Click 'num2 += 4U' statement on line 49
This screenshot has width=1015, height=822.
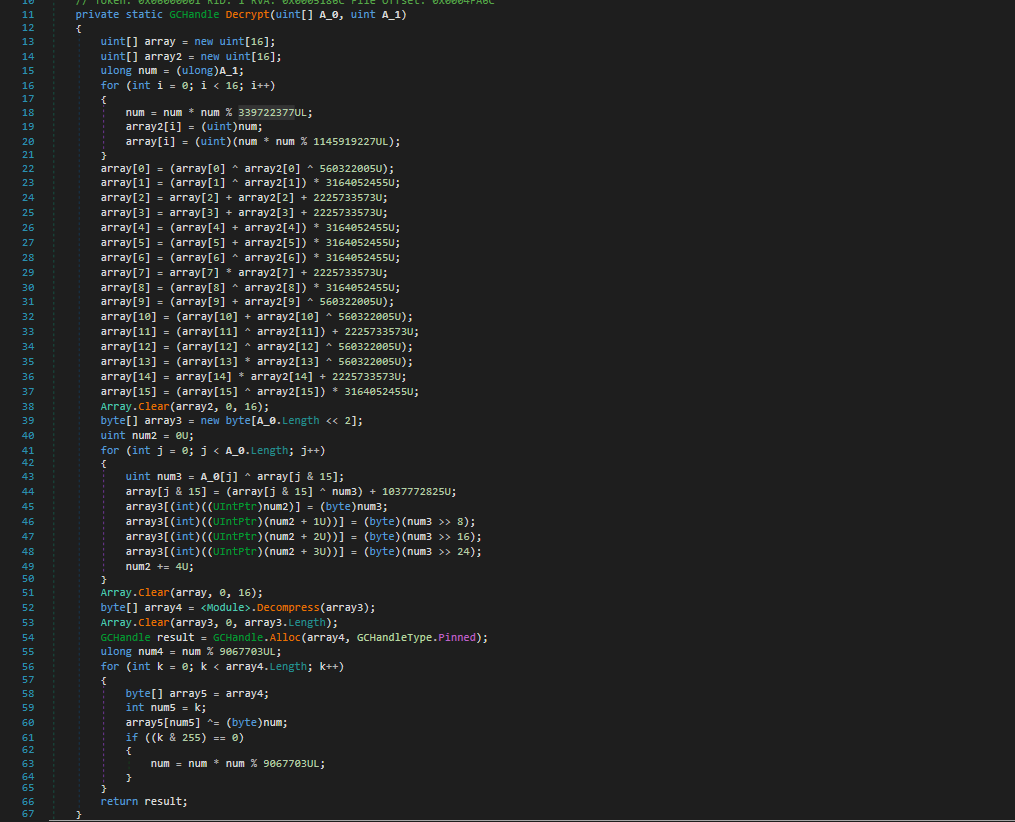click(x=160, y=566)
